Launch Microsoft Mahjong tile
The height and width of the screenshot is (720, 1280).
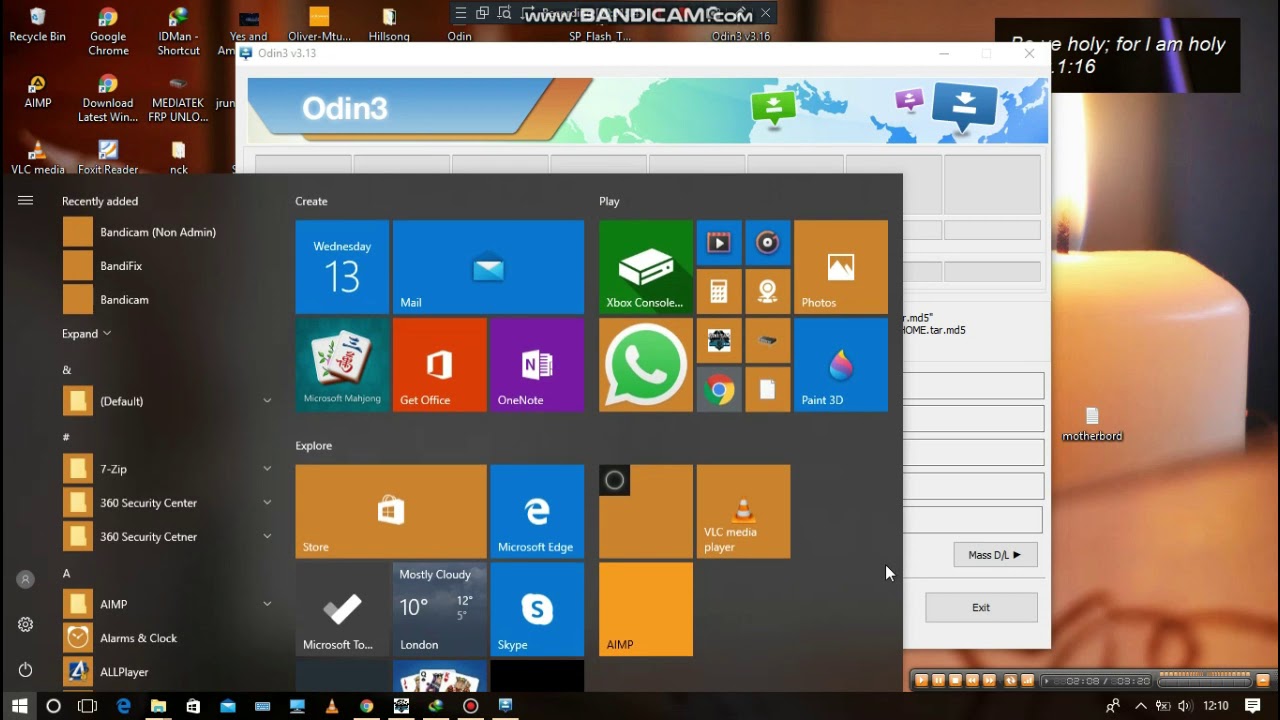pyautogui.click(x=342, y=365)
